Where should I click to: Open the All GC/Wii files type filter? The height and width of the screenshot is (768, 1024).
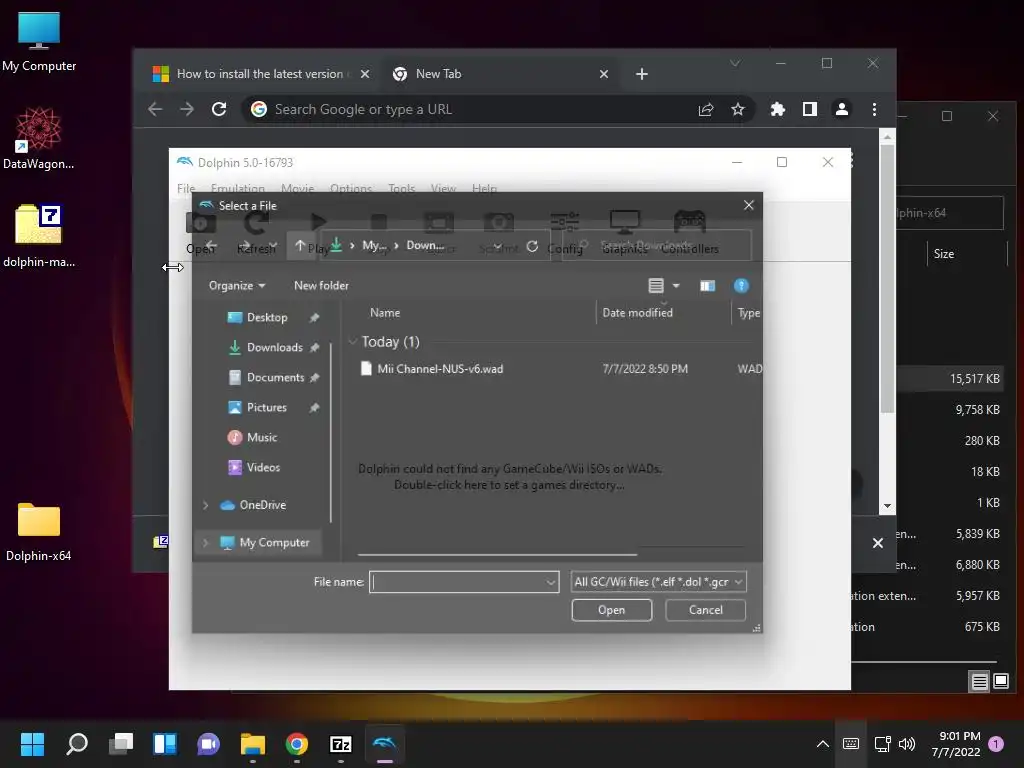658,582
